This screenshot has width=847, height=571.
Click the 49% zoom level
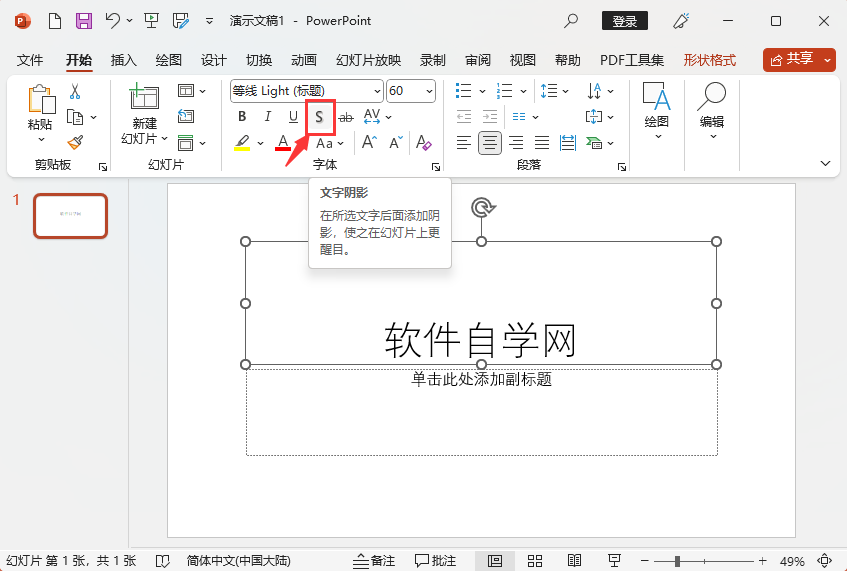click(x=792, y=561)
